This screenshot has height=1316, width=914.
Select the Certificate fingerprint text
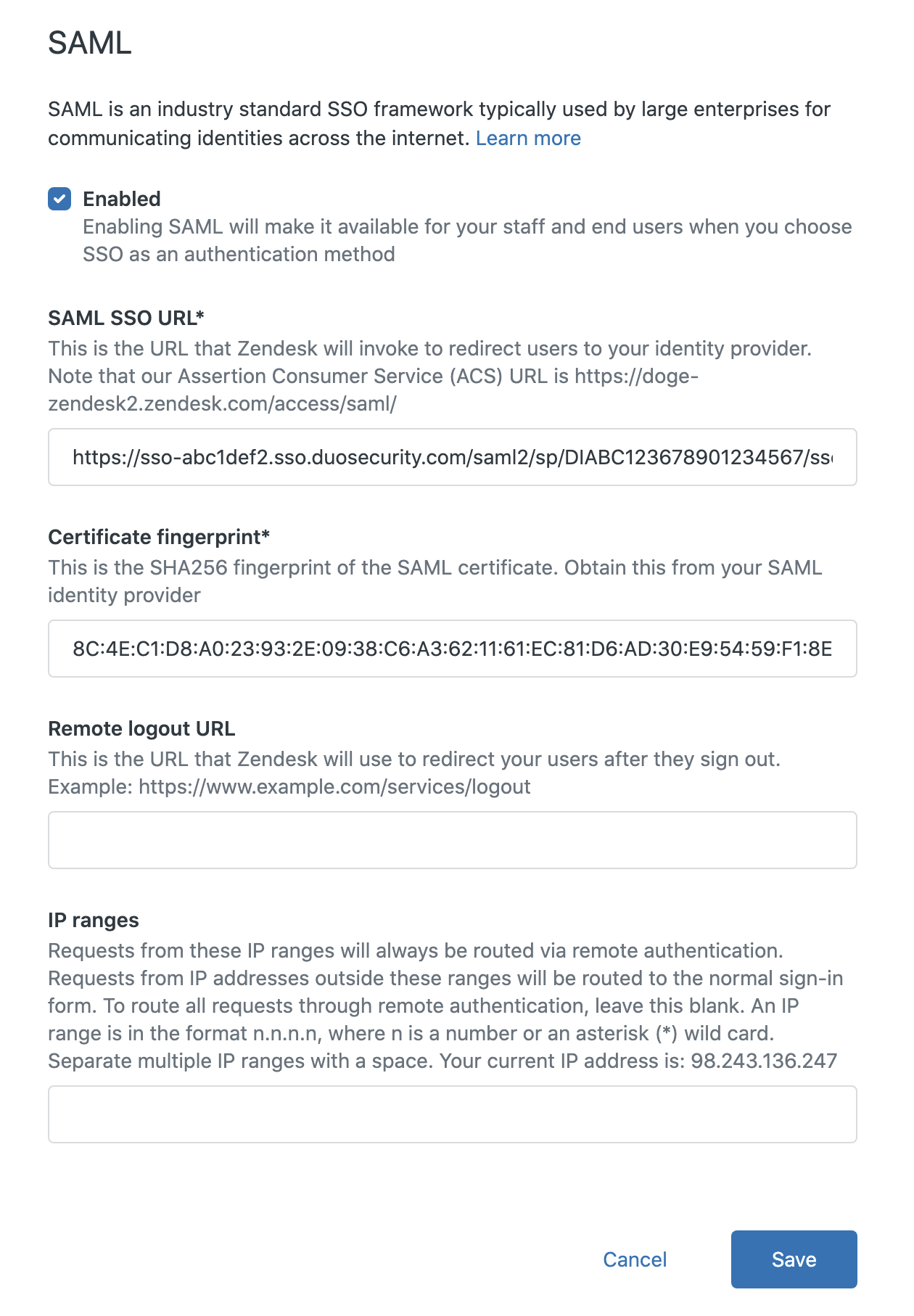tap(451, 649)
